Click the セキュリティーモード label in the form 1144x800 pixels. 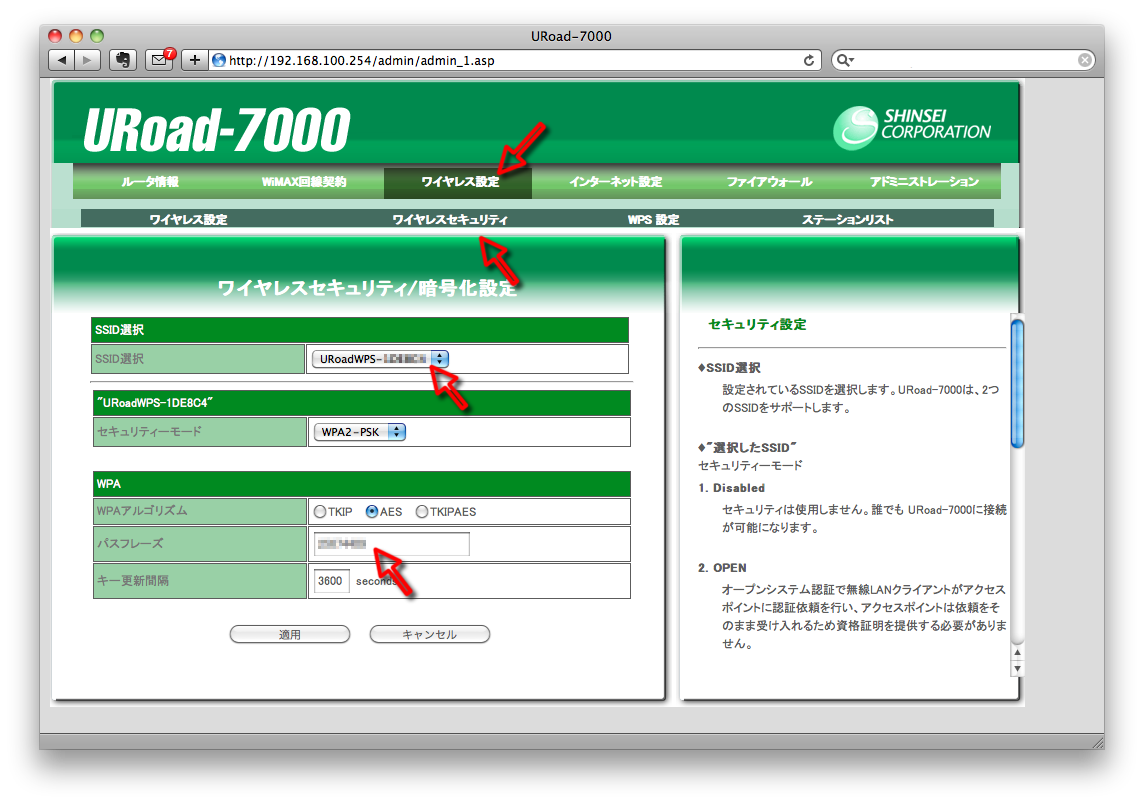coord(149,432)
